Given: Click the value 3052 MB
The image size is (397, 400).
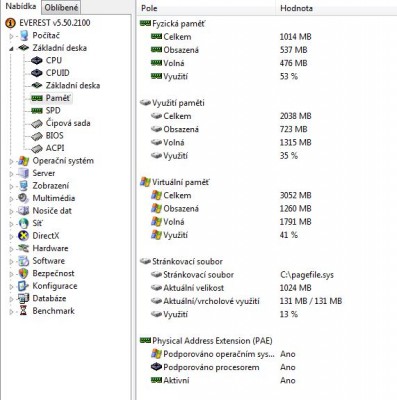Looking at the screenshot, I should pyautogui.click(x=295, y=195).
